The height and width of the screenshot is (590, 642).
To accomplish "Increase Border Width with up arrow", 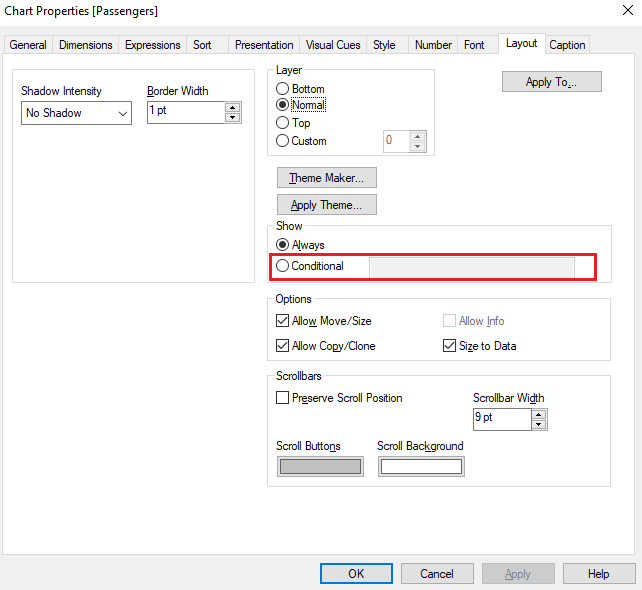I will (x=233, y=108).
